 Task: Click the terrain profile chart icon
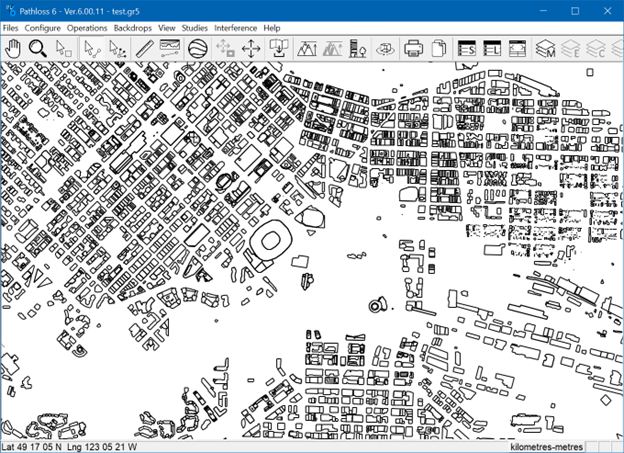(x=170, y=48)
